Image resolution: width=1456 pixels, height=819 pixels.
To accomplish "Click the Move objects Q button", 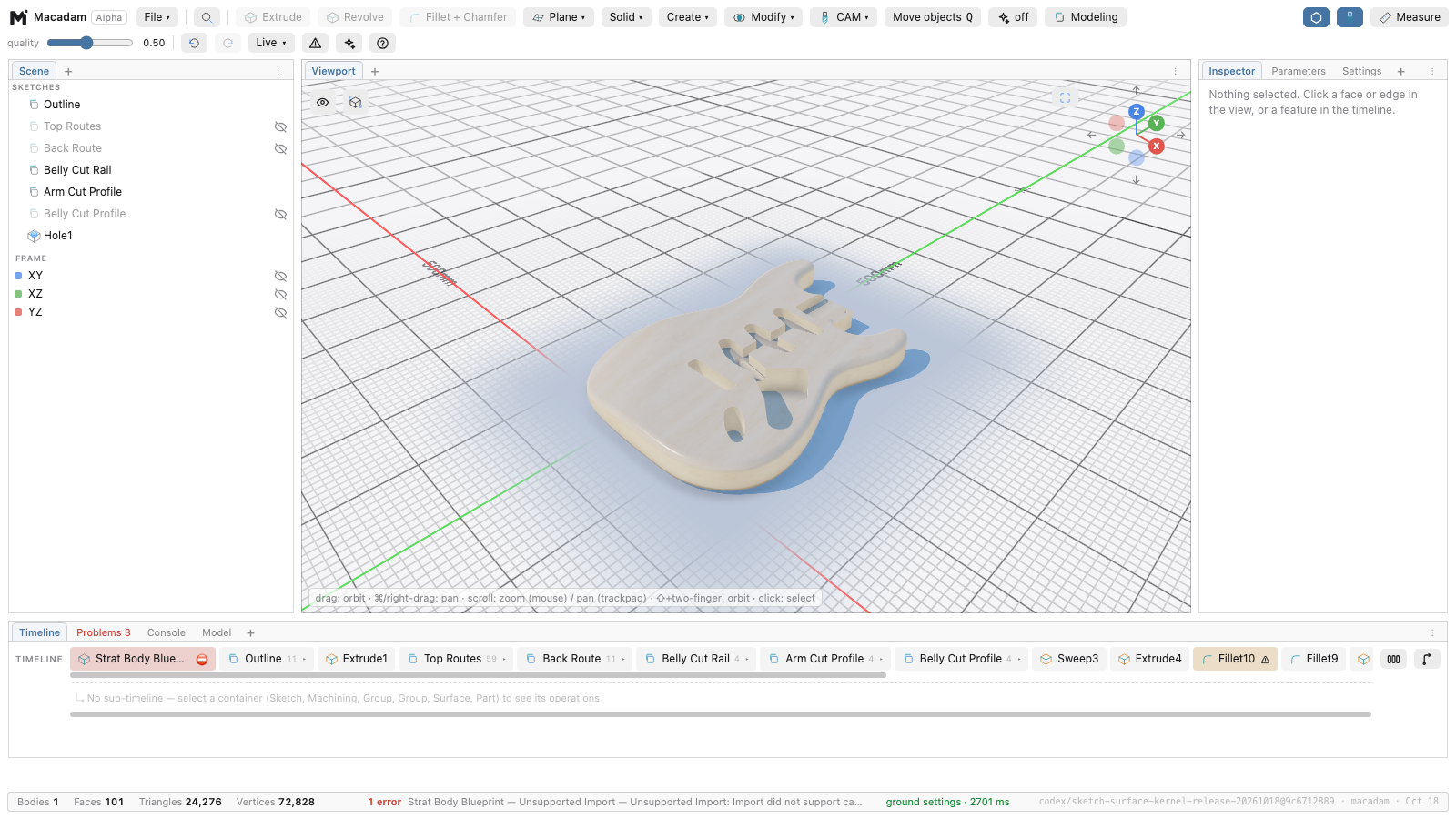I will tap(933, 17).
